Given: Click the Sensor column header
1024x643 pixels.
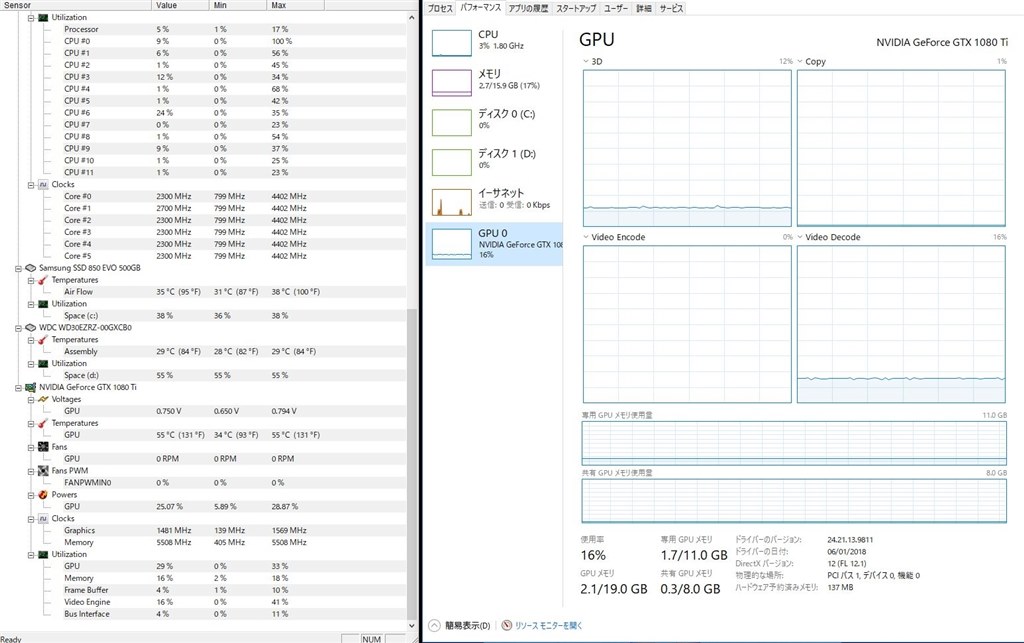Looking at the screenshot, I should click(x=76, y=5).
